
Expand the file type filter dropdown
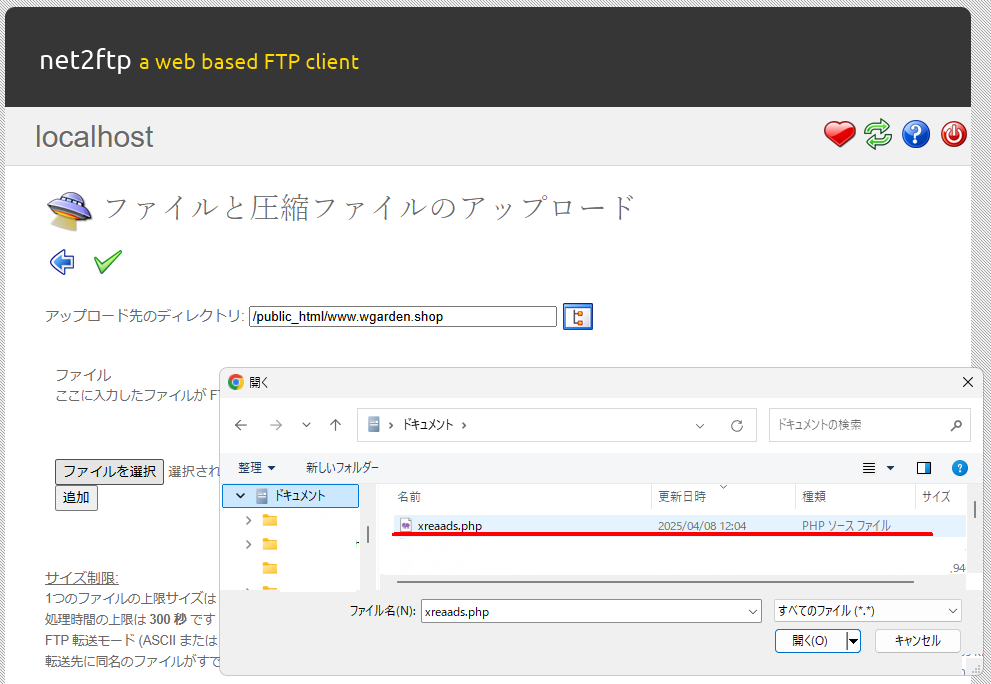pos(867,610)
